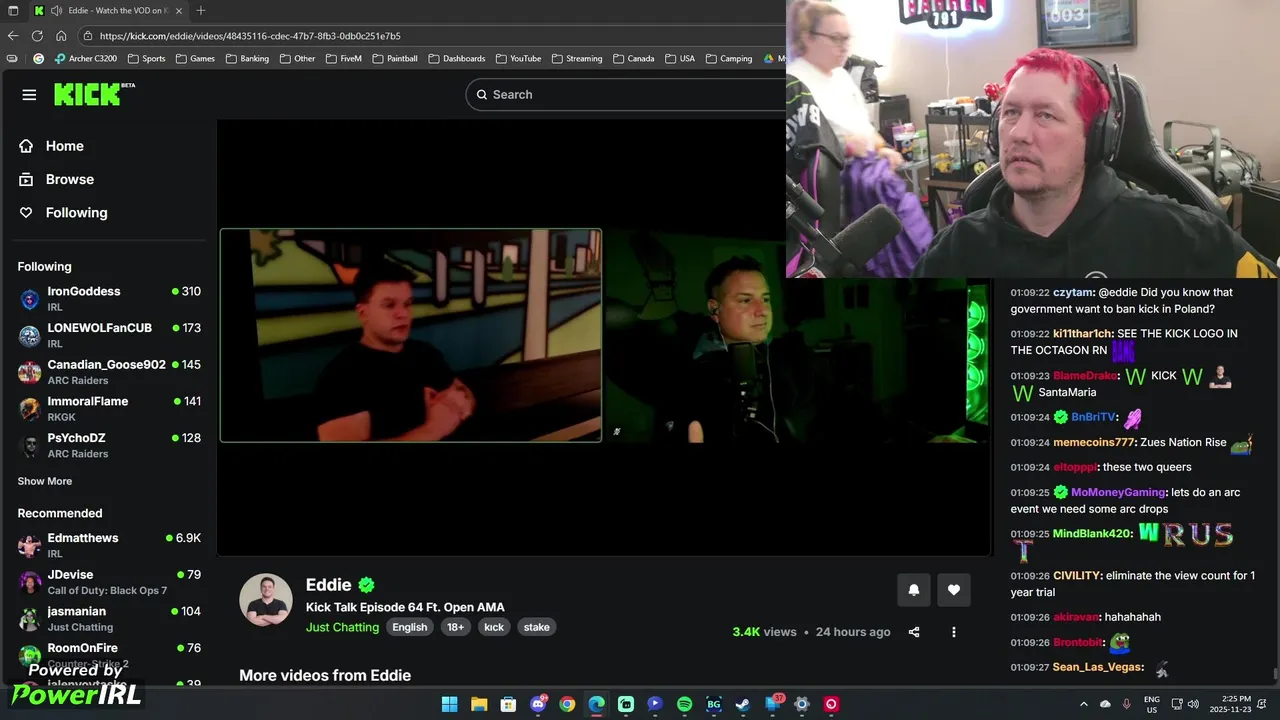Open Edmatthews recommended channel

(109, 545)
